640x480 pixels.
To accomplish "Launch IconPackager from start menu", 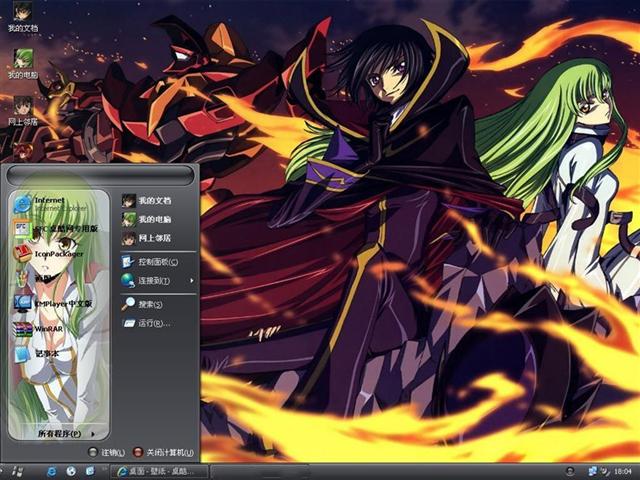I will pyautogui.click(x=49, y=253).
